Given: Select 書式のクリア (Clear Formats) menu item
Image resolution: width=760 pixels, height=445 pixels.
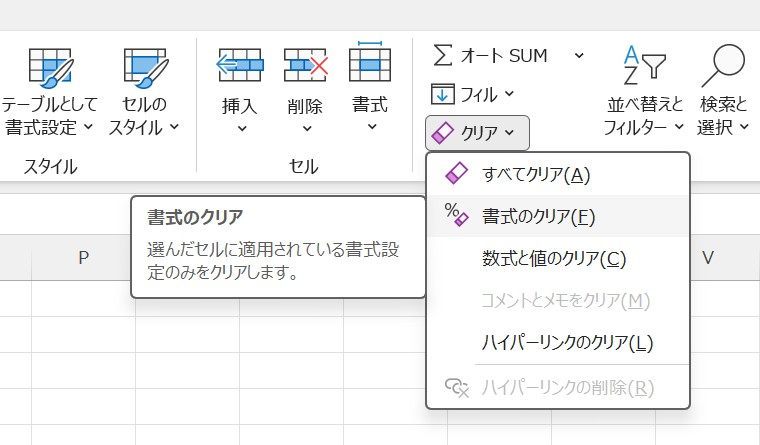Looking at the screenshot, I should pos(539,216).
